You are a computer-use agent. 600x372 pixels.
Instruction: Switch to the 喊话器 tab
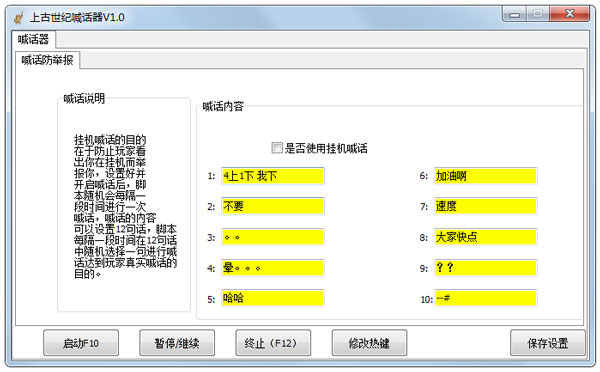point(34,39)
